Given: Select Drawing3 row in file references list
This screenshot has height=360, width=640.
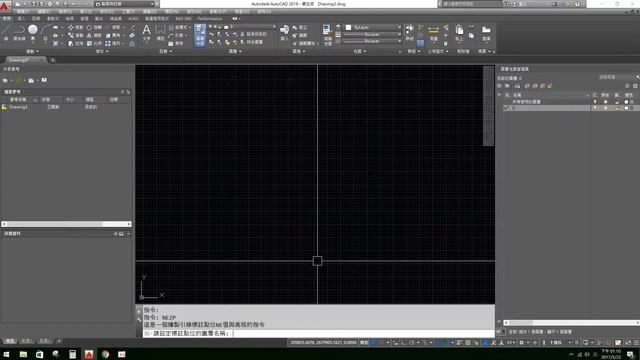Looking at the screenshot, I should (66, 107).
